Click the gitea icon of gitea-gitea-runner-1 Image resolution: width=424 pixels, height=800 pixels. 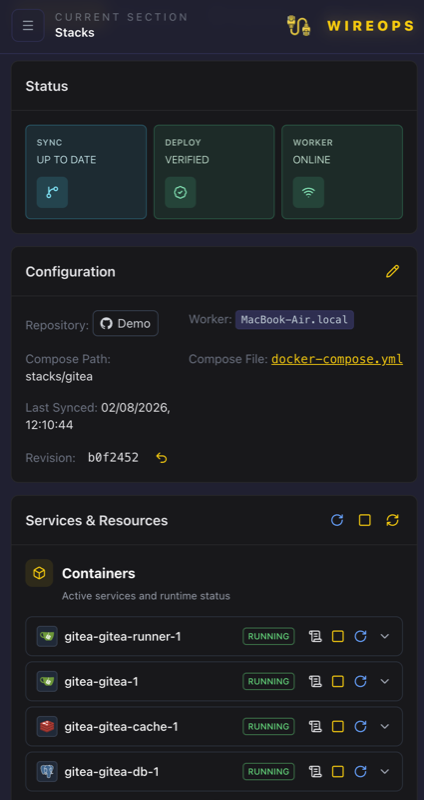(47, 636)
